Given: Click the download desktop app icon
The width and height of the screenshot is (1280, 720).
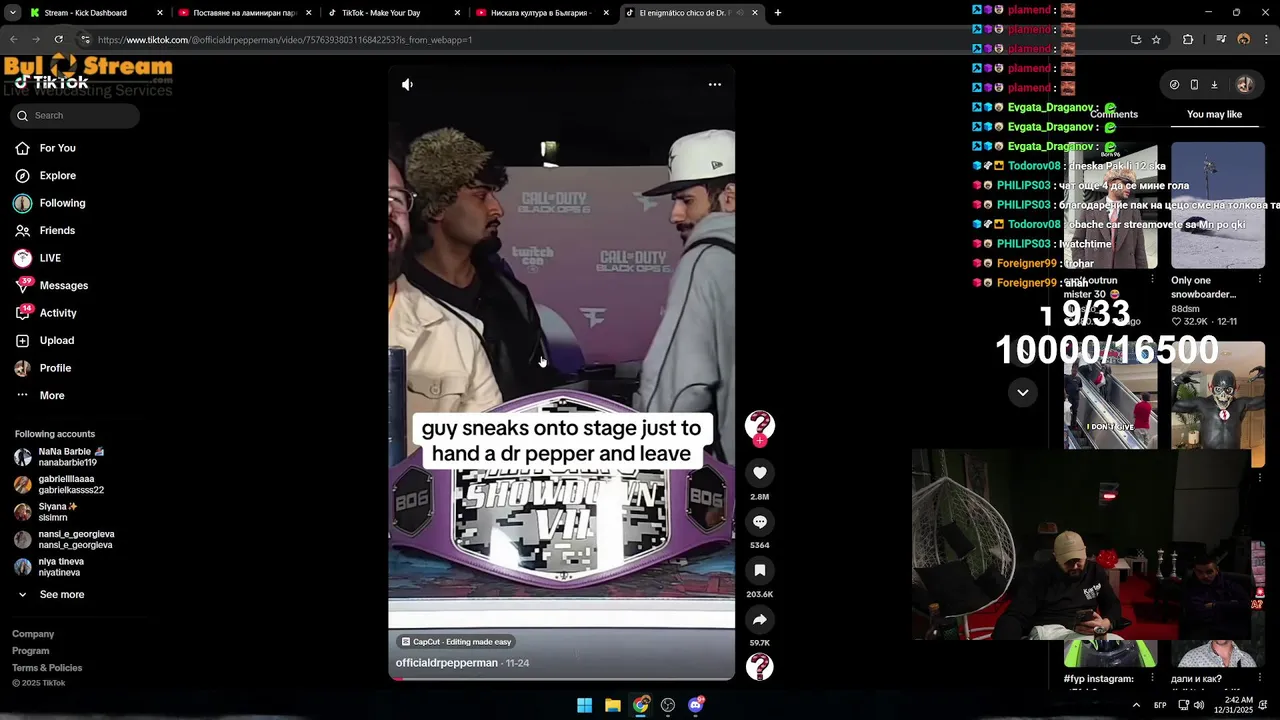Looking at the screenshot, I should tap(1214, 85).
